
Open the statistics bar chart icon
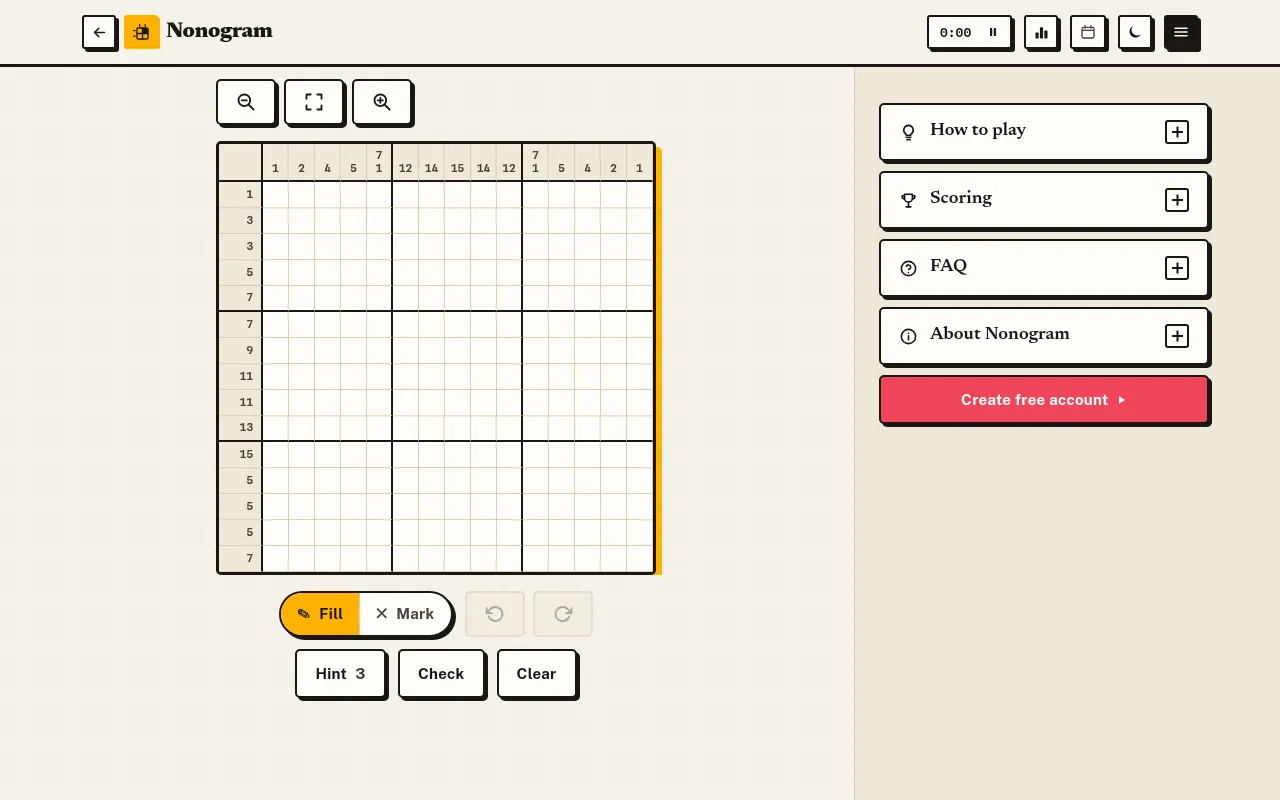1041,32
